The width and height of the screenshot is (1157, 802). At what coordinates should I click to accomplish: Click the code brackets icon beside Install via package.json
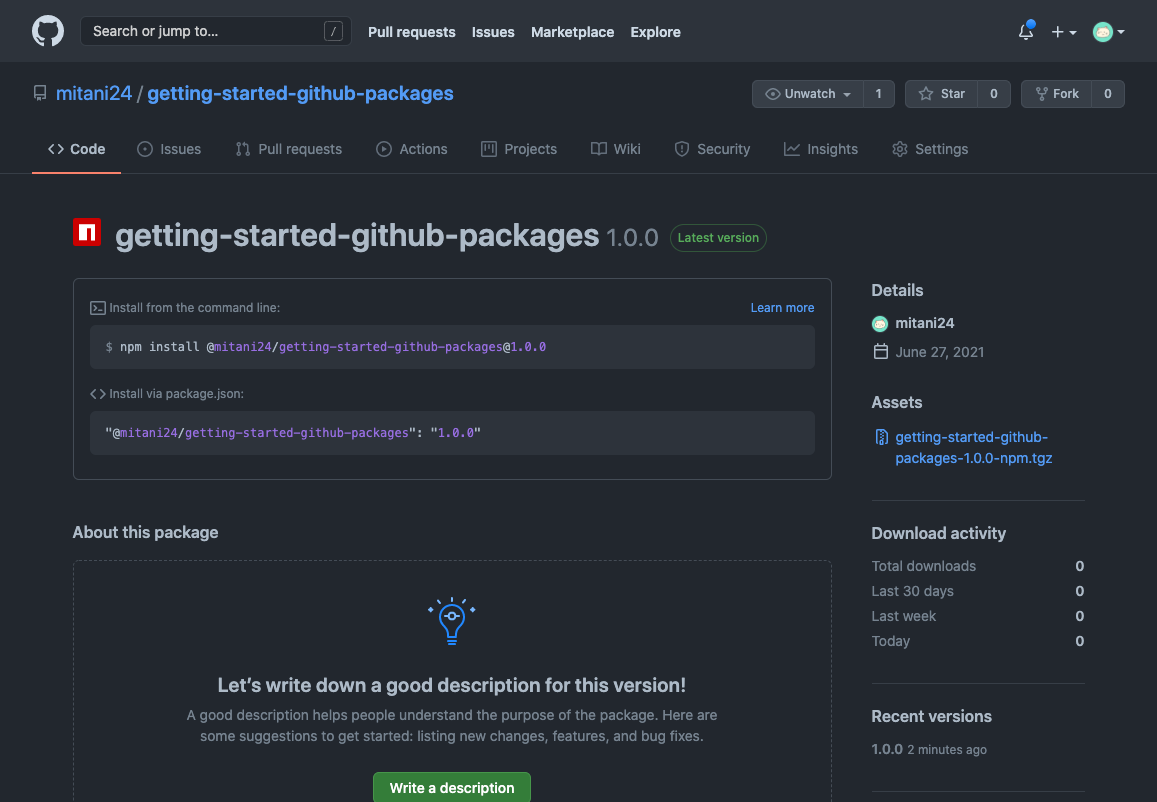pos(97,394)
